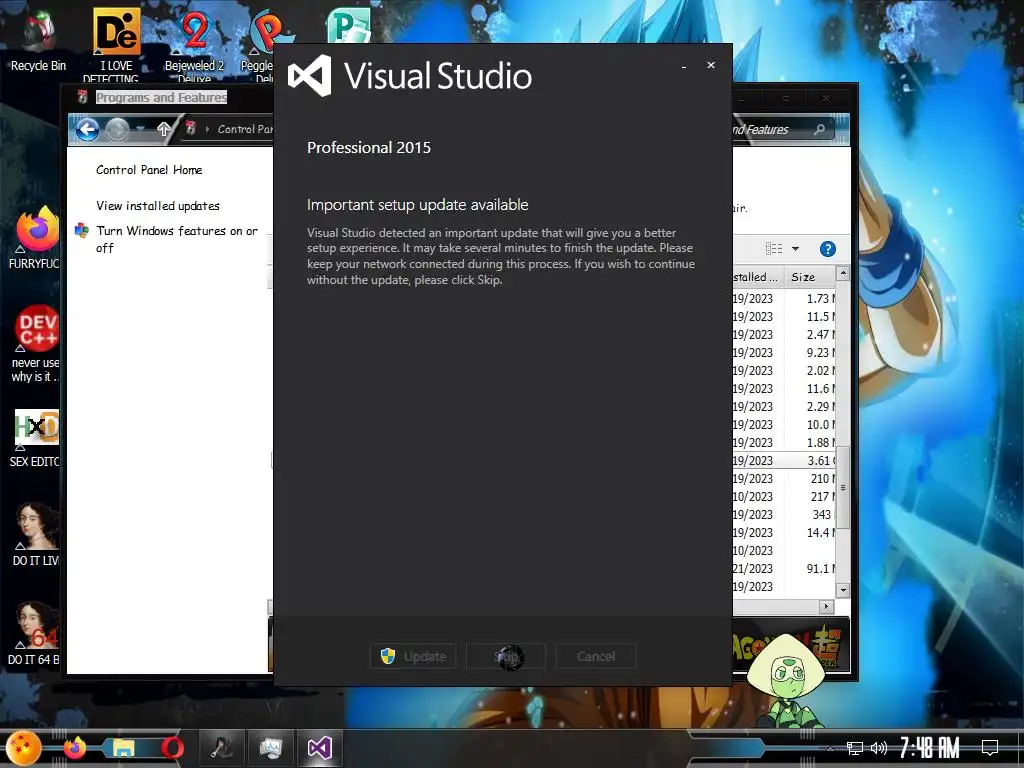Open Turn Windows features on or off link

coord(176,239)
